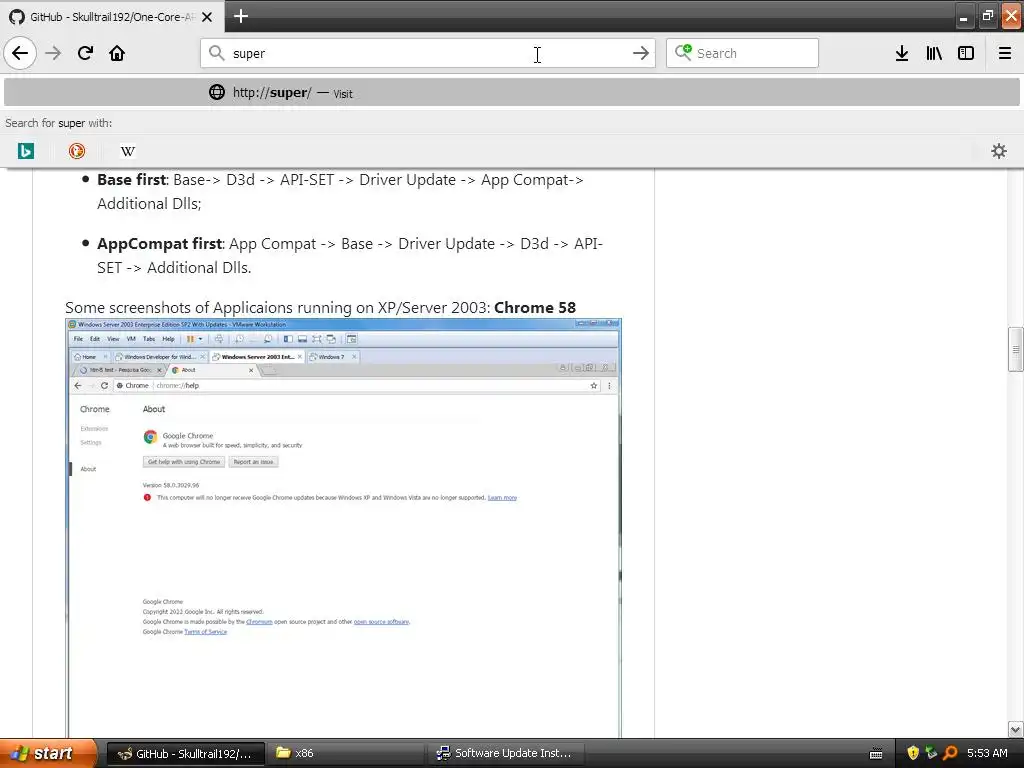
Task: Open search settings gear icon
Action: [999, 151]
